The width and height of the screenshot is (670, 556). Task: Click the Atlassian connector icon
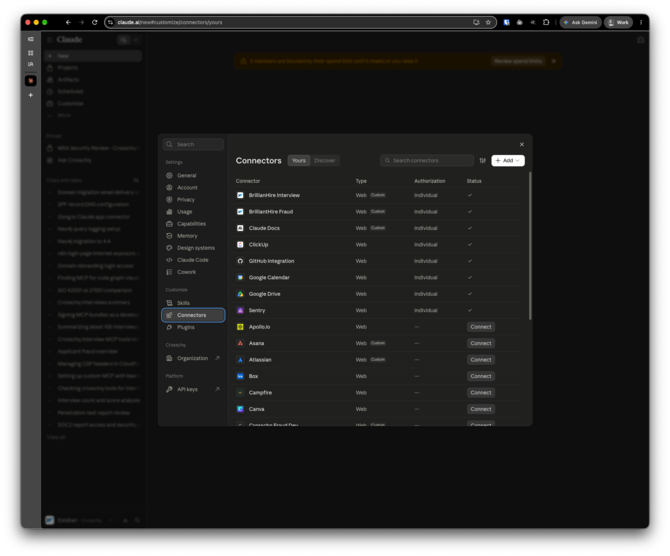[240, 360]
